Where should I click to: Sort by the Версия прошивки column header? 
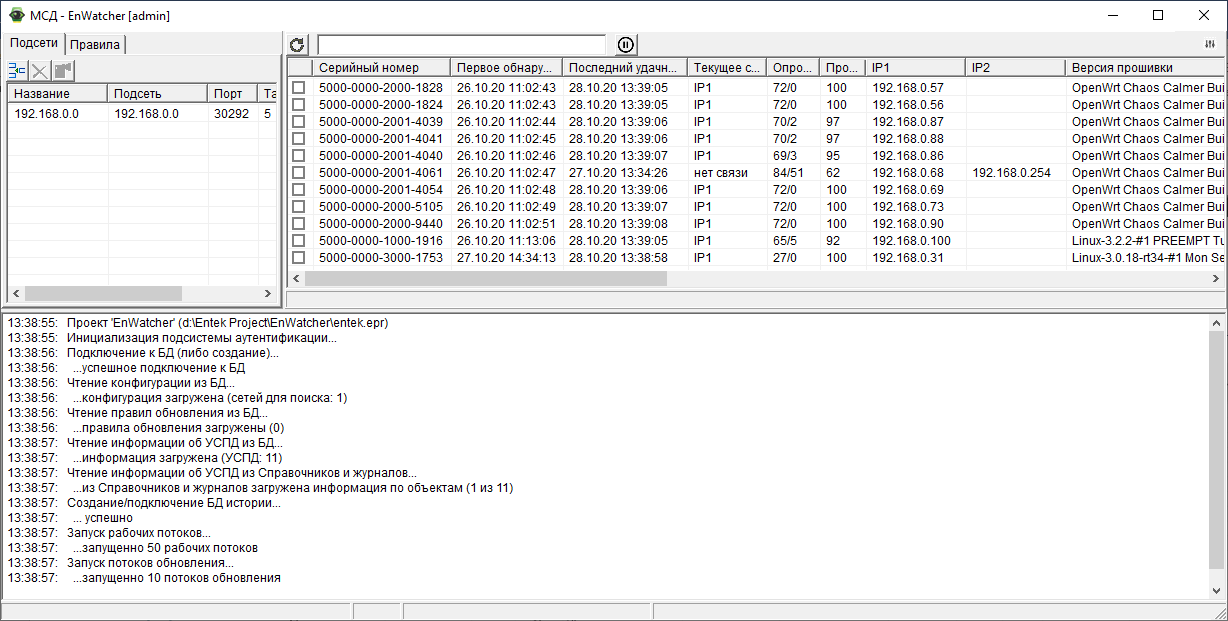click(x=1140, y=67)
